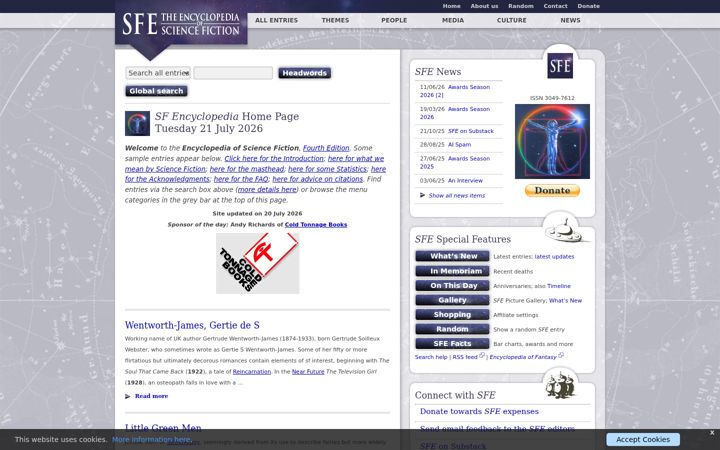Open Contact in the top bar

pos(555,6)
